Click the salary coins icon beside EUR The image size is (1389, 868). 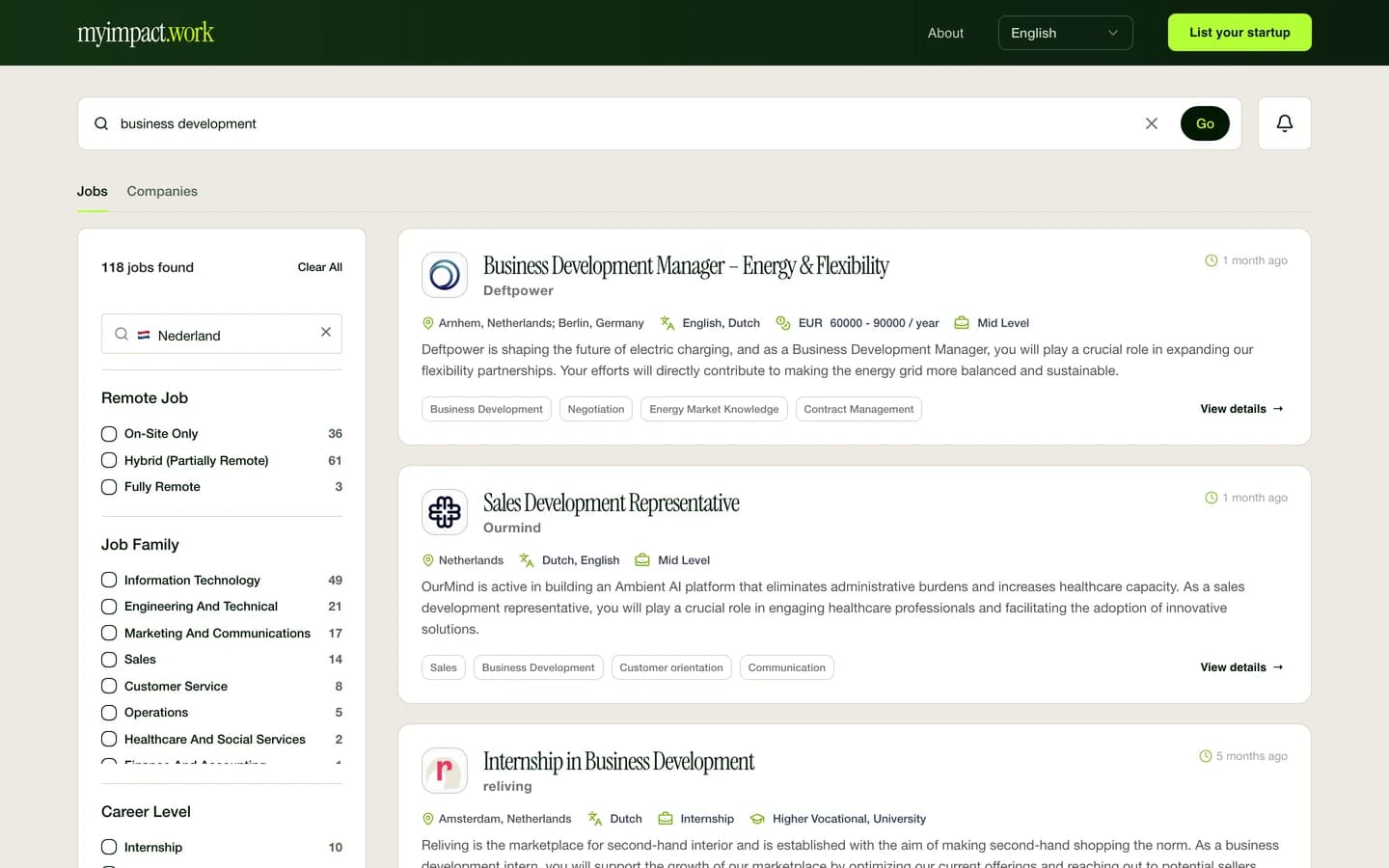click(783, 323)
